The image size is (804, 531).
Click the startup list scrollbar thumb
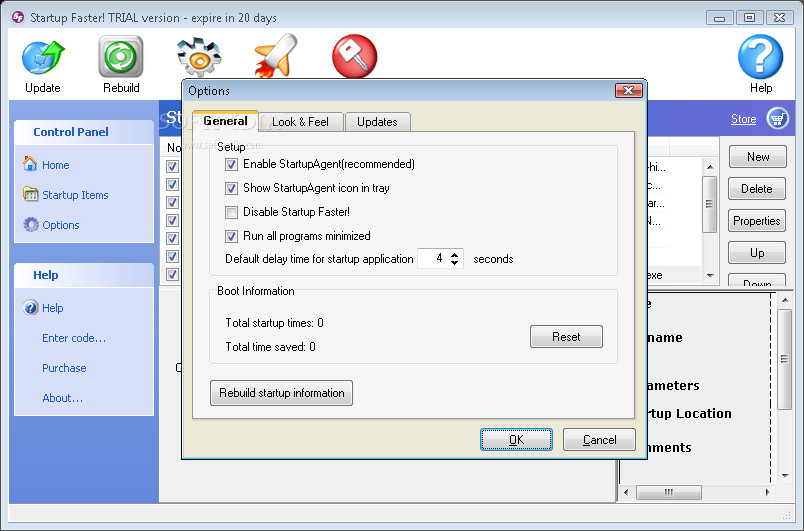710,204
